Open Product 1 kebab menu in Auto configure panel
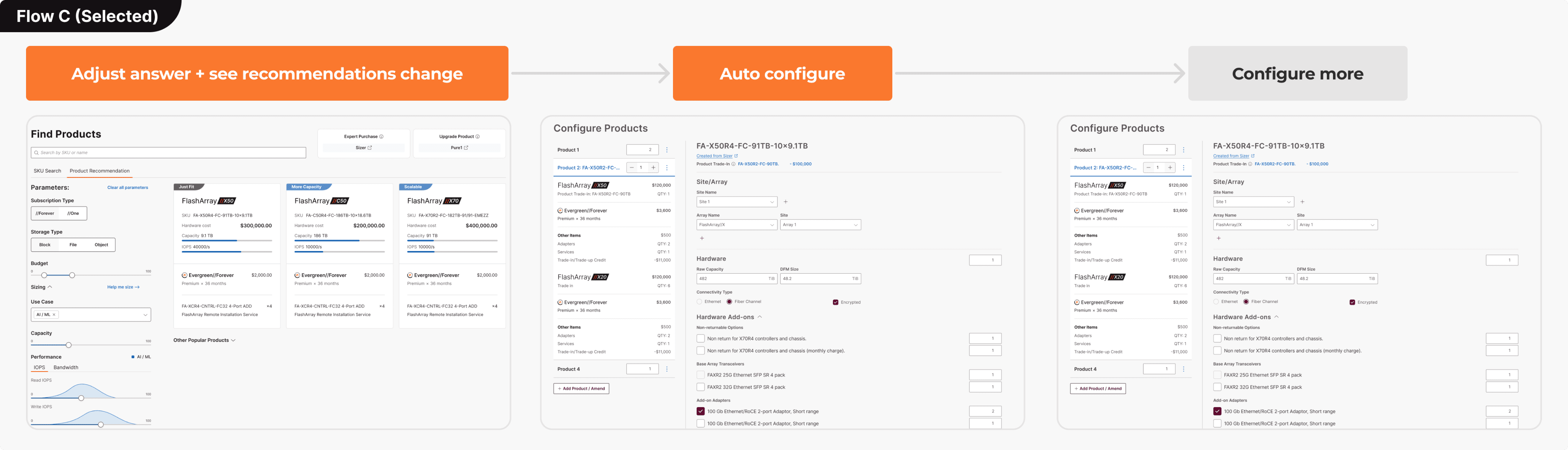Image resolution: width=1568 pixels, height=450 pixels. coord(666,150)
